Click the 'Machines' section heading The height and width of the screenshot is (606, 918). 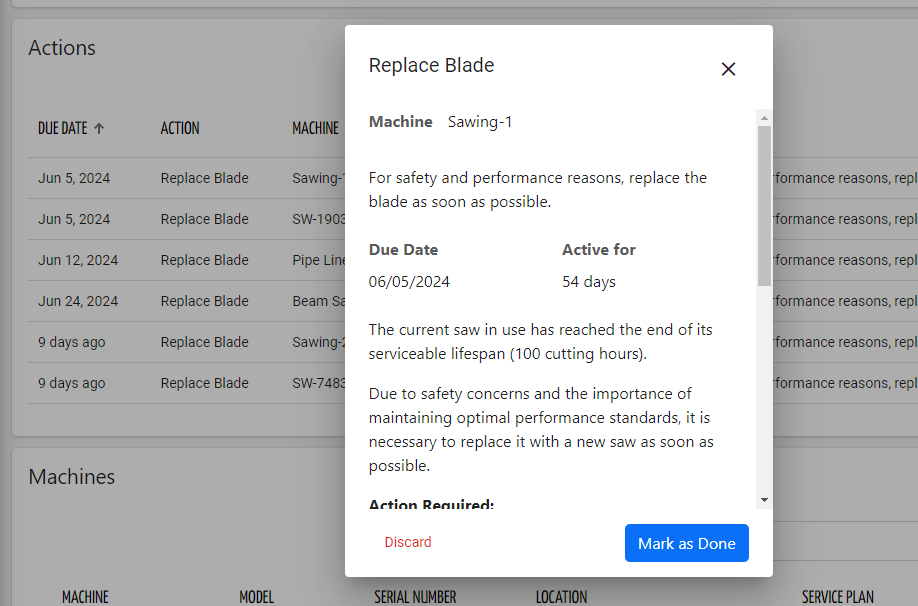pyautogui.click(x=72, y=477)
